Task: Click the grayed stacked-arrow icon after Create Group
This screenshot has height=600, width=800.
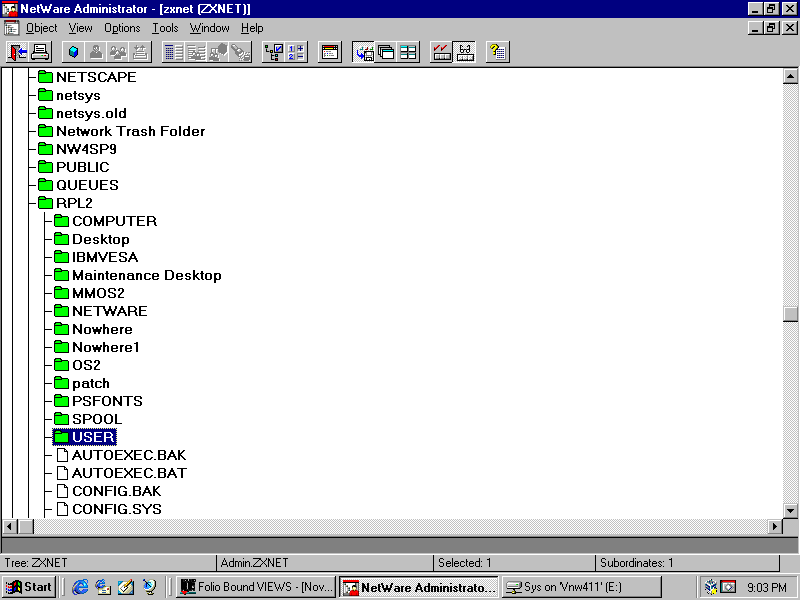Action: (140, 52)
